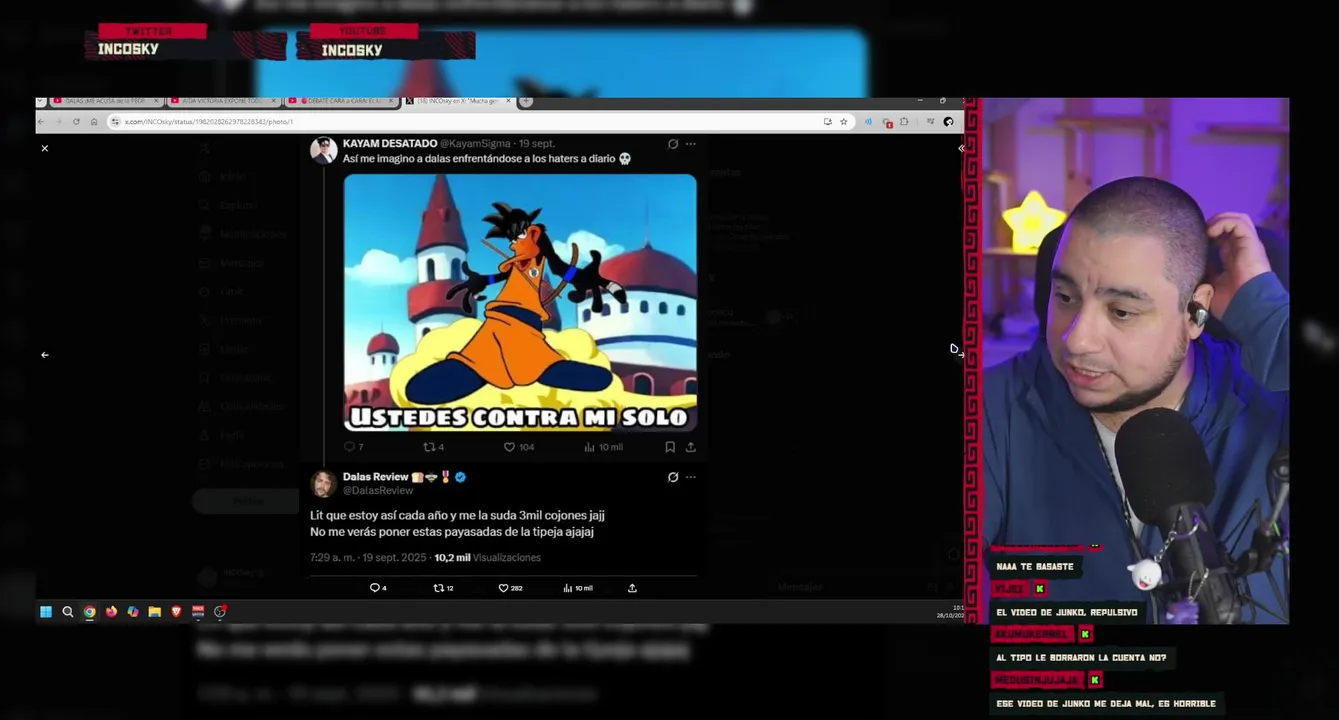Screen dimensions: 1339x720
Task: Open Windows taskbar search
Action: pyautogui.click(x=68, y=612)
